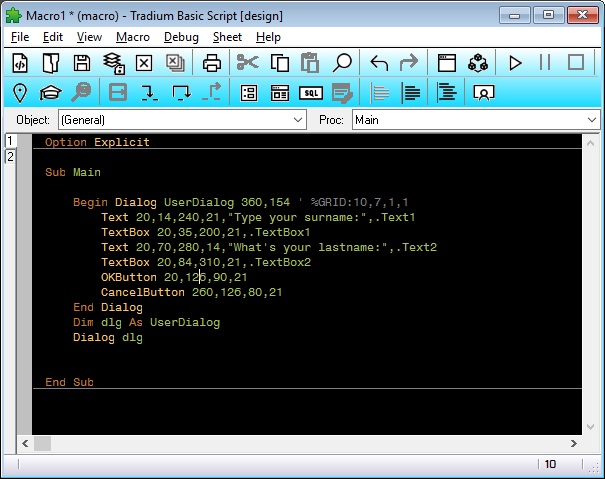Click the SQL icon in toolbar
Screen dimensions: 605x479
click(312, 93)
